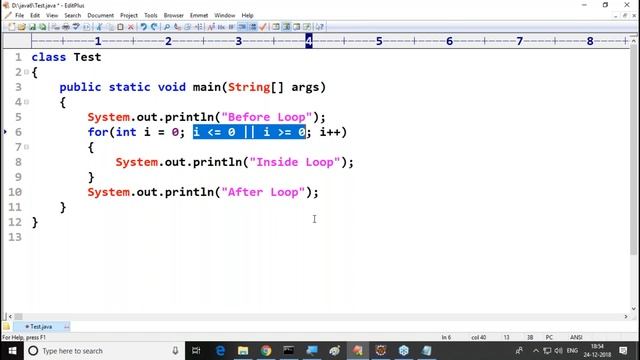Delete selection with the red X icon
This screenshot has height=360, width=640.
(x=131, y=27)
